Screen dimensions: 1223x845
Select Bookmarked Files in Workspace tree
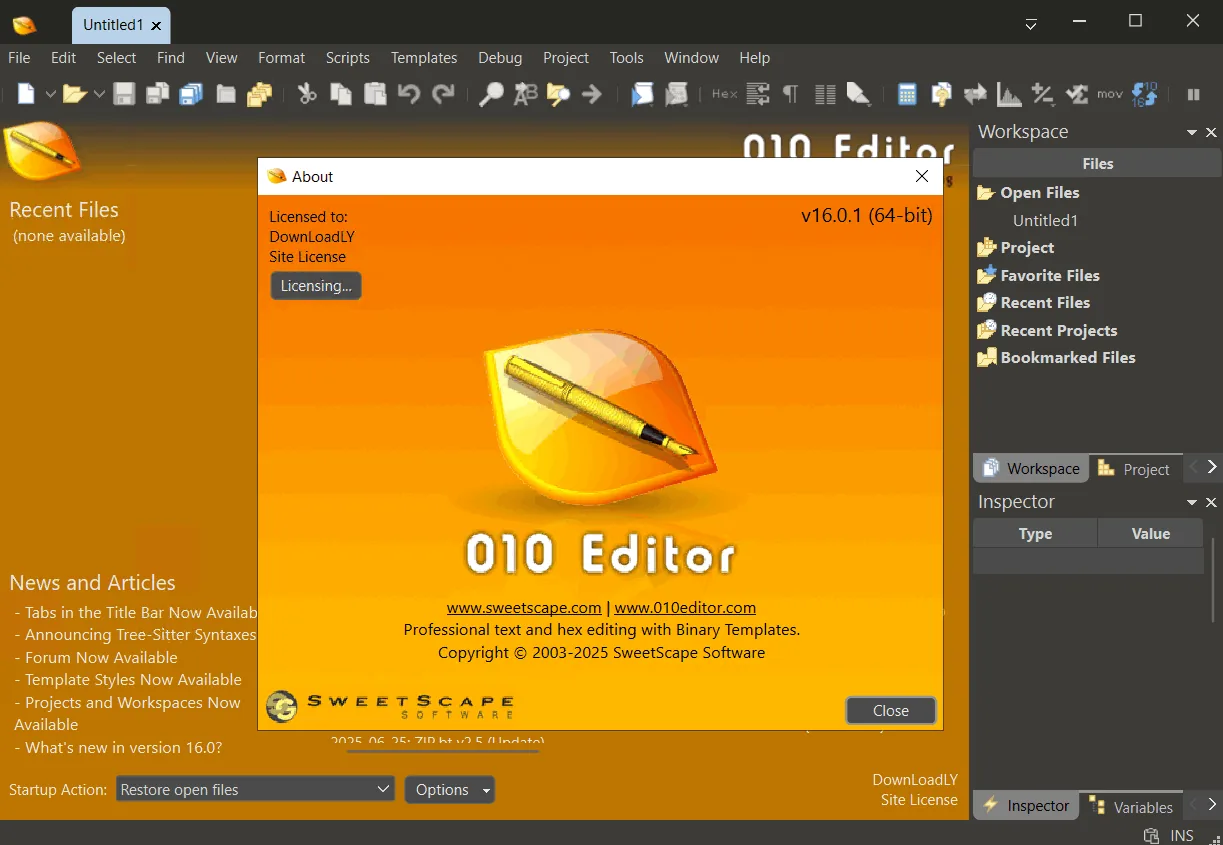pos(1068,358)
